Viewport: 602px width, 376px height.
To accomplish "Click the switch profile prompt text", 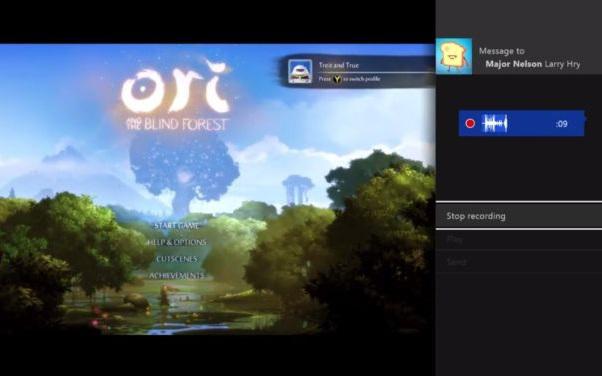I will (x=349, y=79).
